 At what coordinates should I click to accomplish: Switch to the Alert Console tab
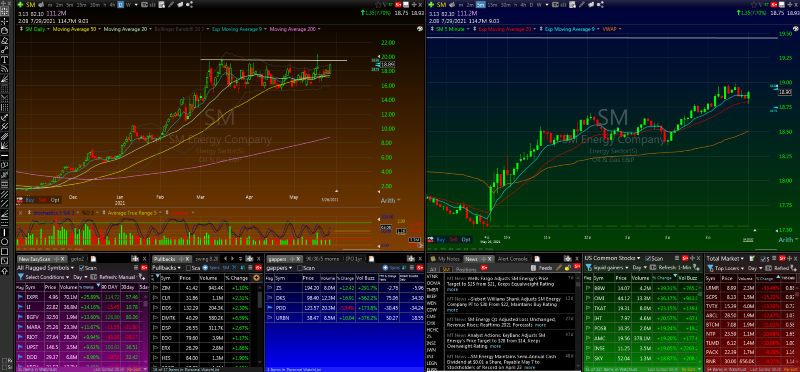pyautogui.click(x=513, y=259)
